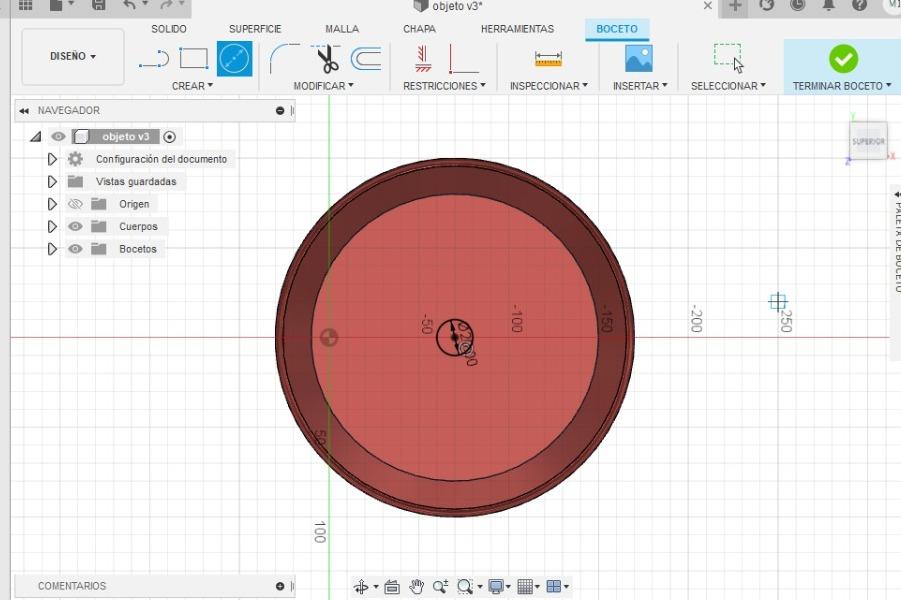
Task: Expand the Origen node
Action: coord(52,204)
